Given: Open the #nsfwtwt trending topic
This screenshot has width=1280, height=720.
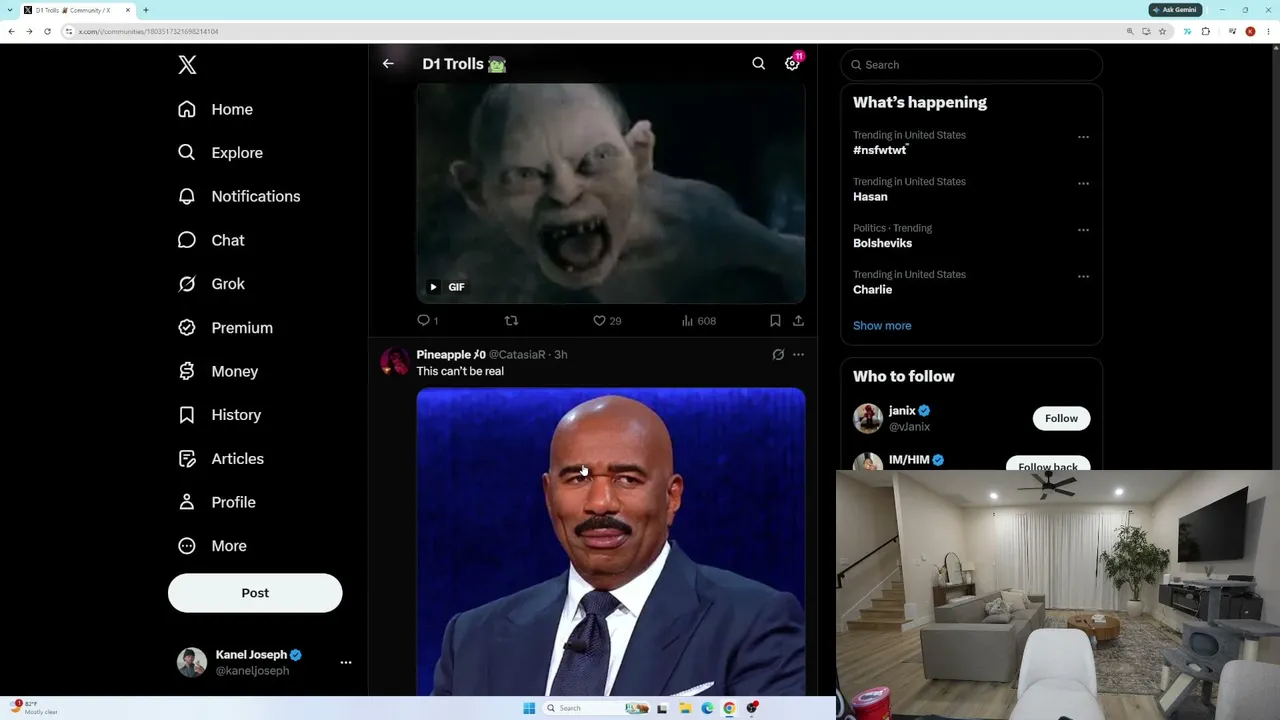Looking at the screenshot, I should (x=880, y=150).
